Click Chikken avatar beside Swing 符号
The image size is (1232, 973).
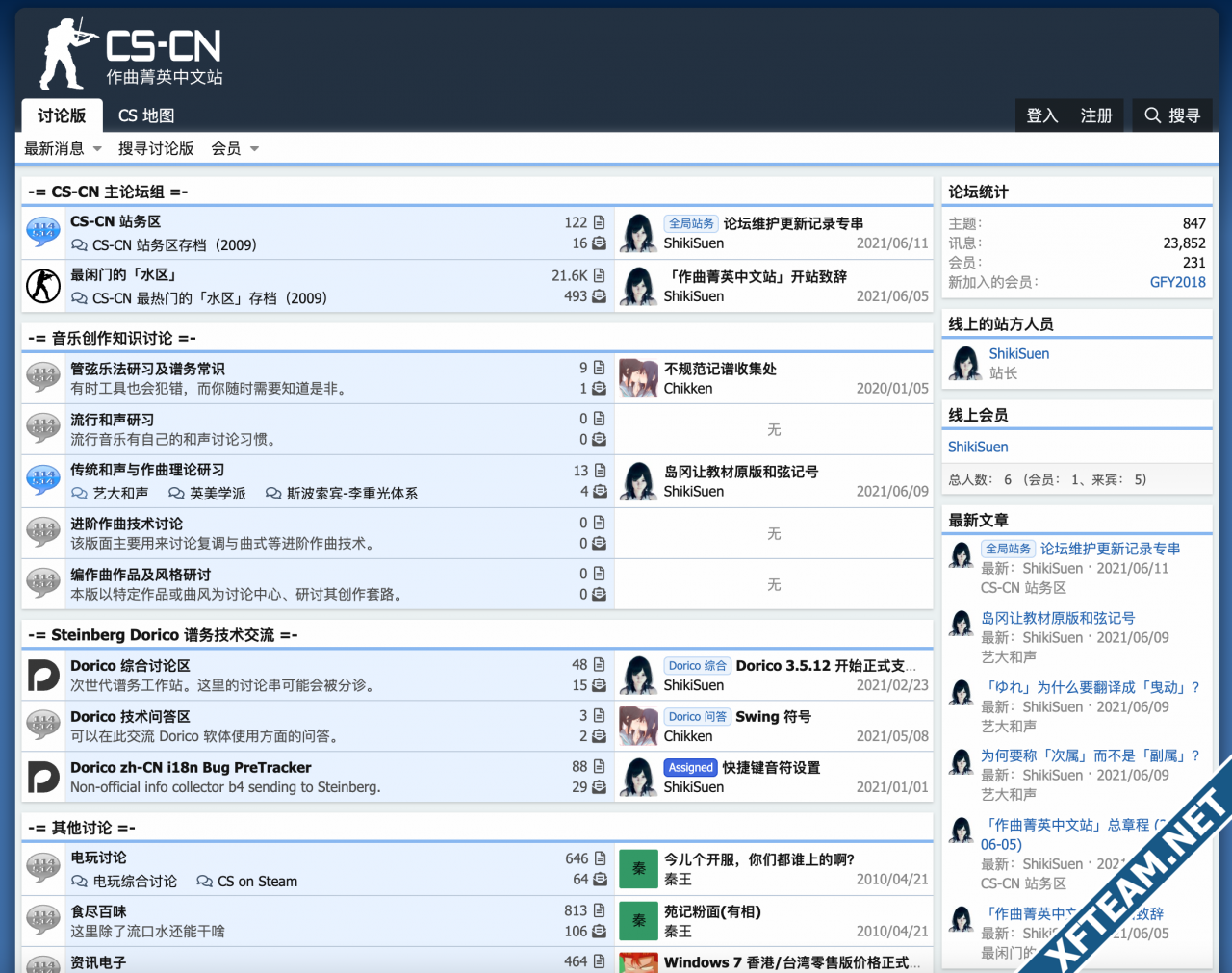pos(638,726)
